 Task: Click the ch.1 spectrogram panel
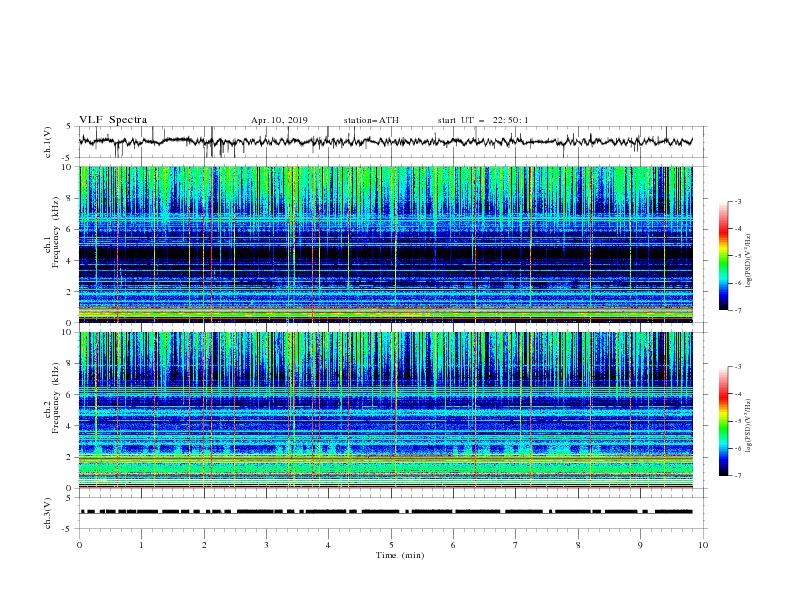(386, 244)
